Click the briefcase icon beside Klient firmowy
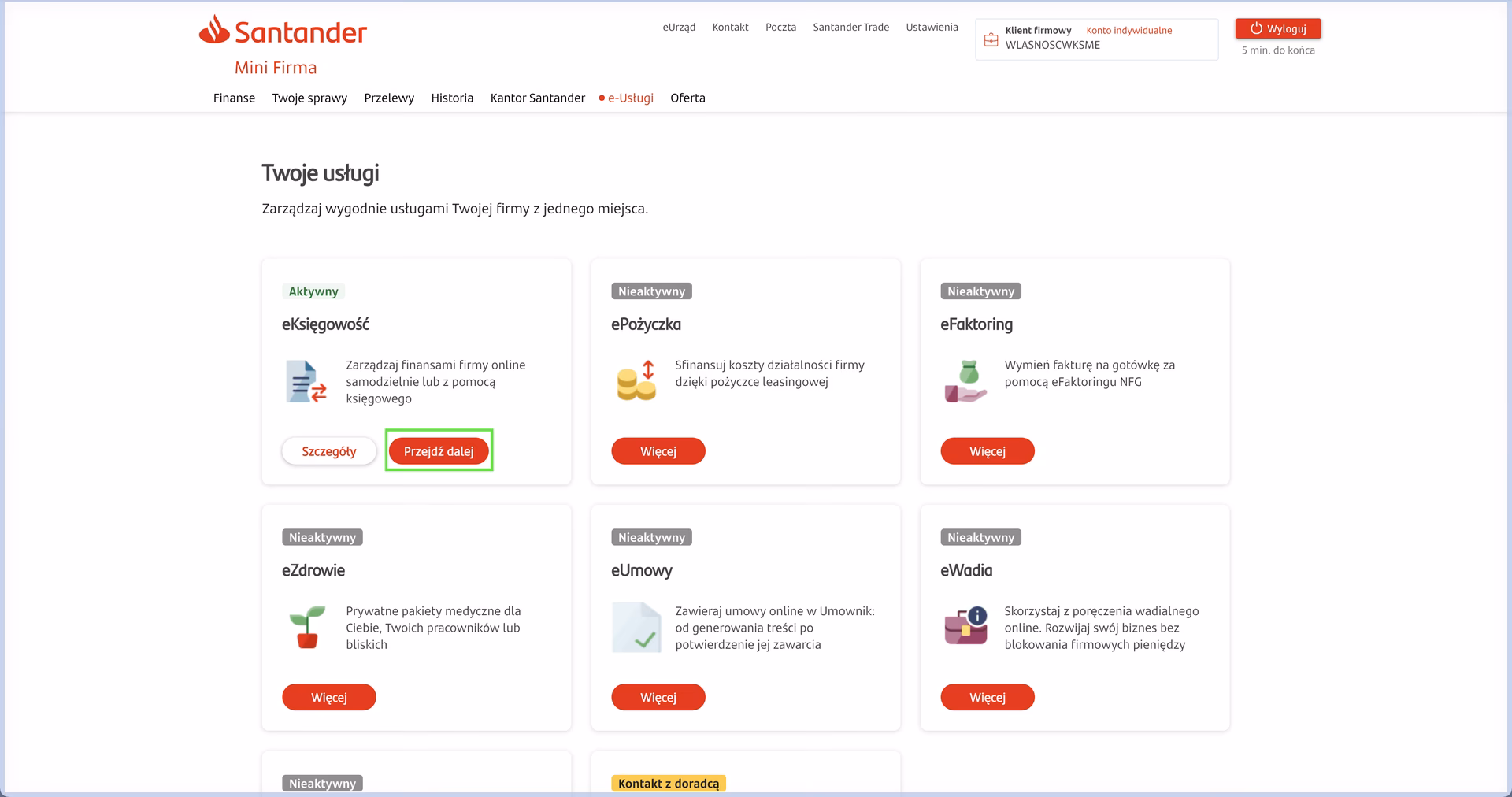 991,39
